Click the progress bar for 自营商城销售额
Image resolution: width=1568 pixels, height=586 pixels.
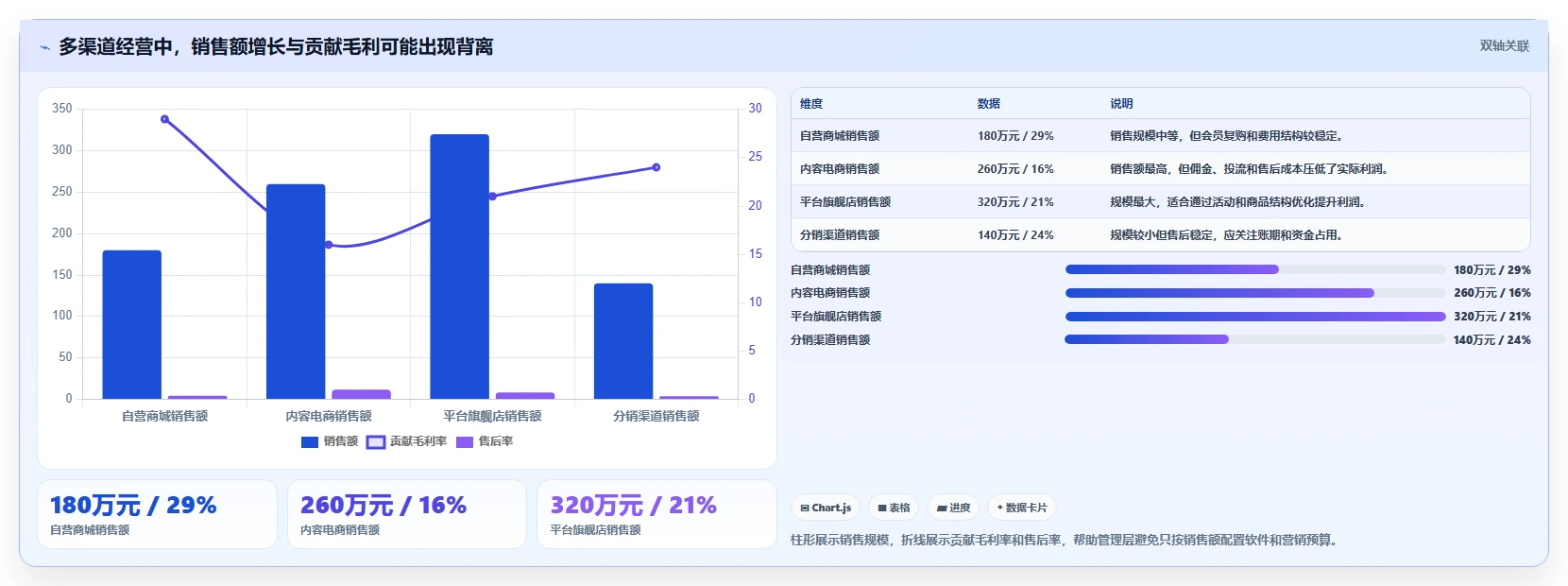pyautogui.click(x=1255, y=269)
